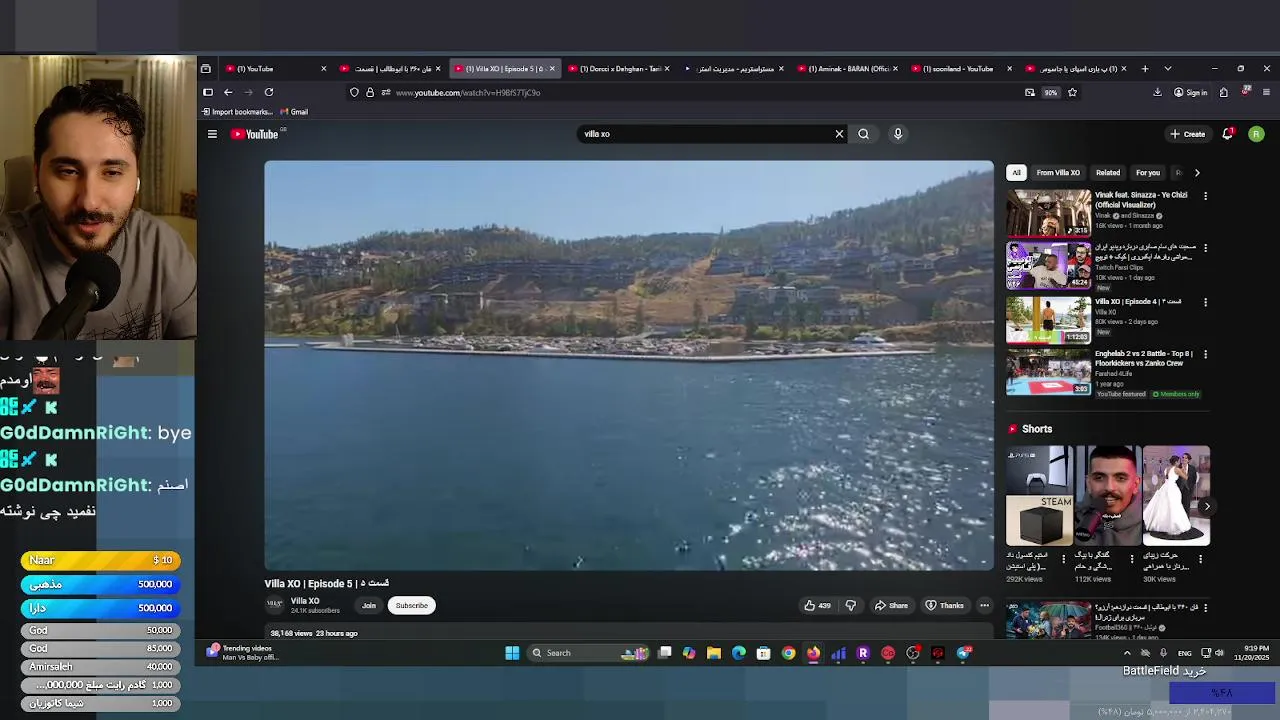Click the Thanks button
This screenshot has width=1280, height=720.
(945, 605)
